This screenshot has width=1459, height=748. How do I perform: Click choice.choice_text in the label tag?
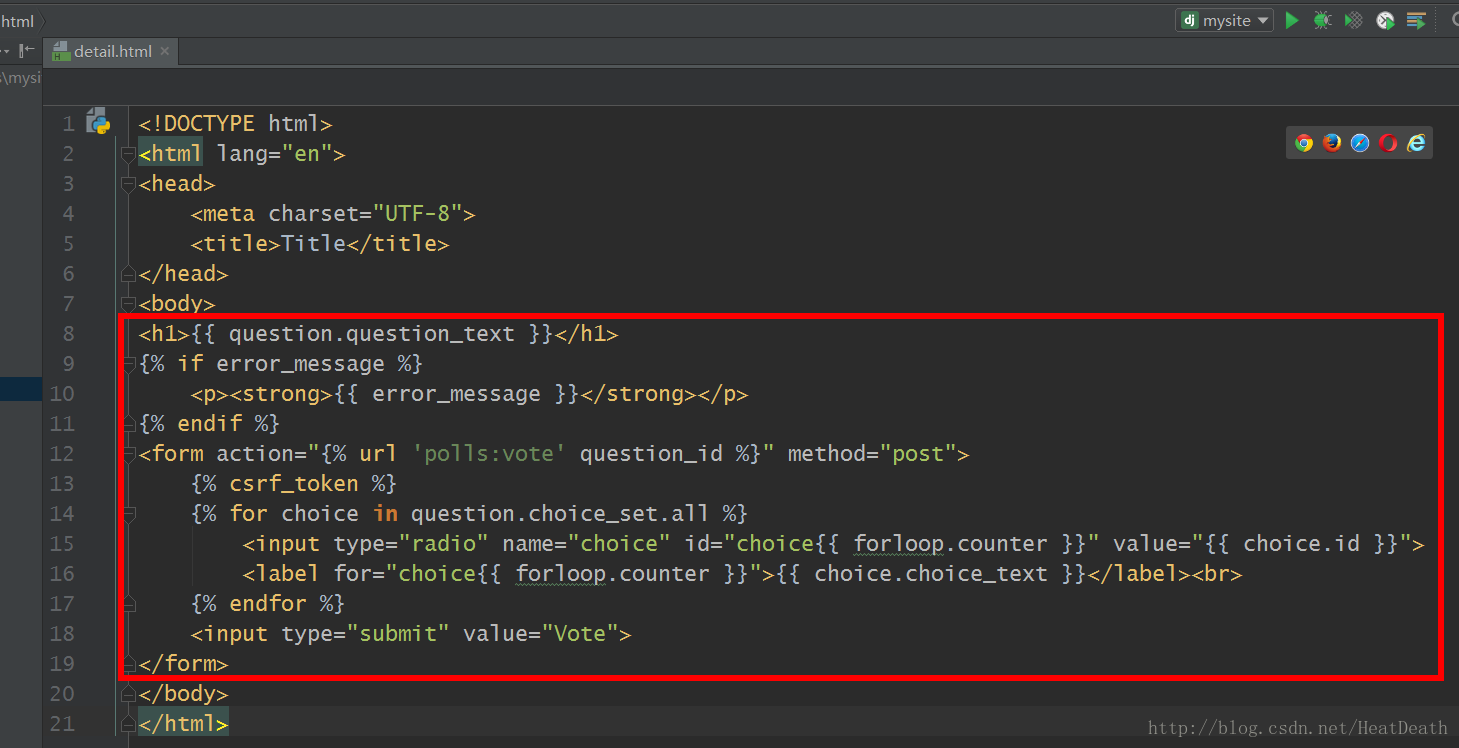coord(931,574)
